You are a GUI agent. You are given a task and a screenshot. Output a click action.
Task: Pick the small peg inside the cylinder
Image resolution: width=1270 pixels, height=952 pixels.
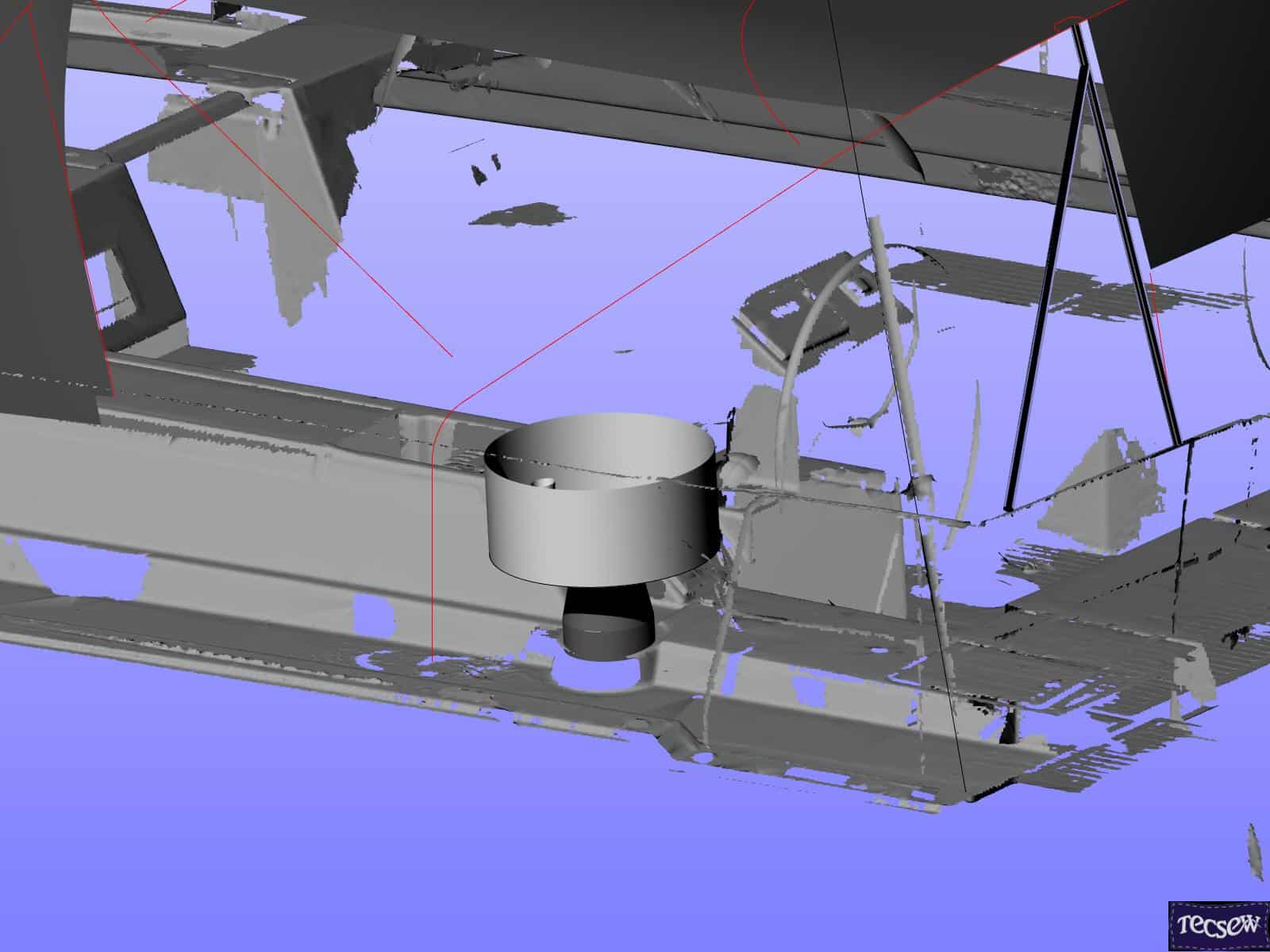543,482
